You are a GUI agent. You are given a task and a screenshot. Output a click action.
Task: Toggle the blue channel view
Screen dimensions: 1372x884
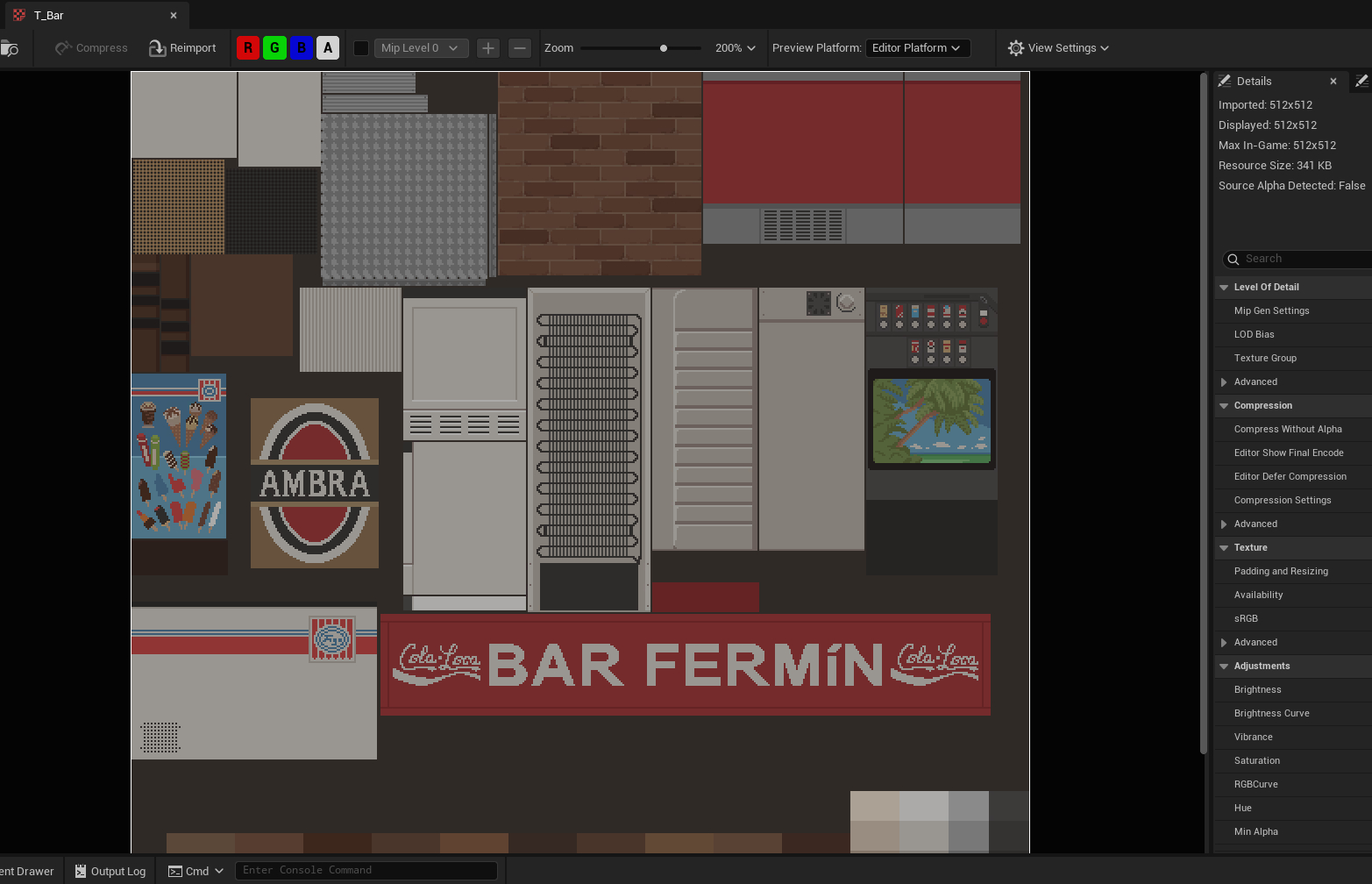(302, 48)
